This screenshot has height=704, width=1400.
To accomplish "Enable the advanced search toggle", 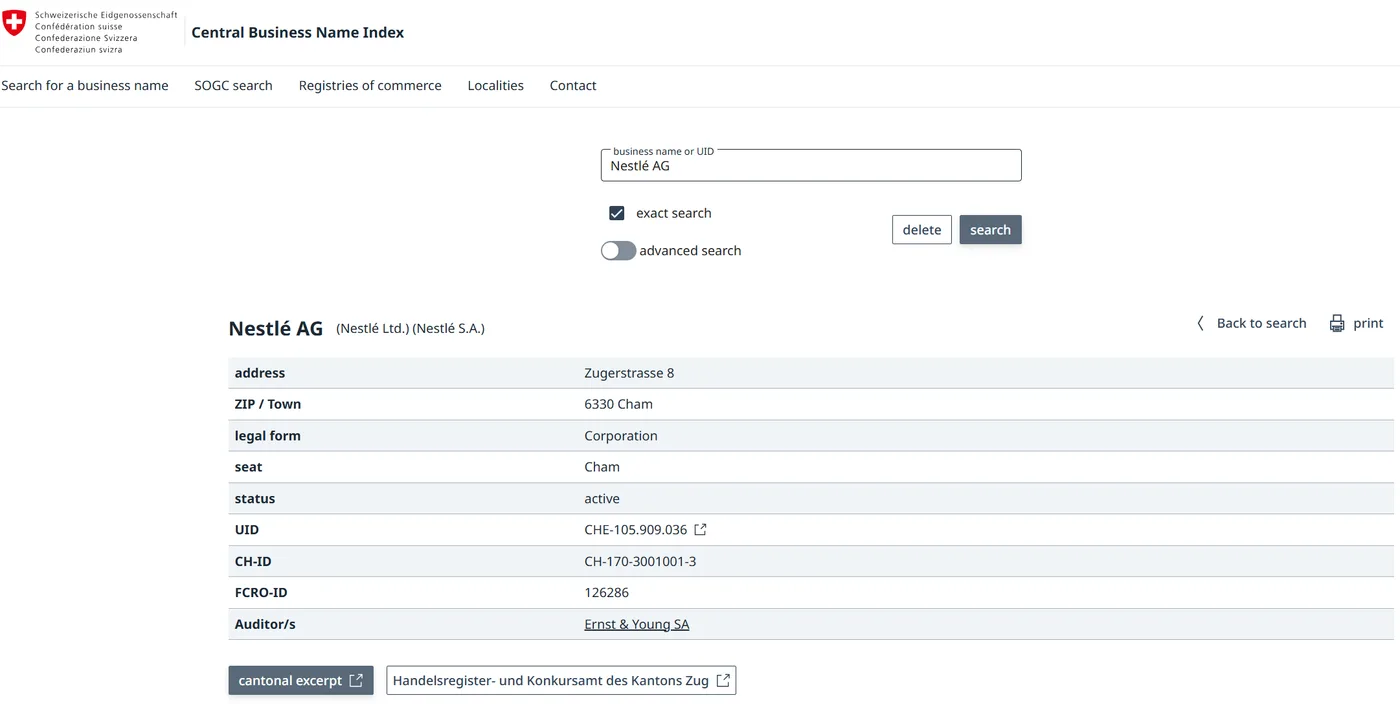I will pos(618,251).
